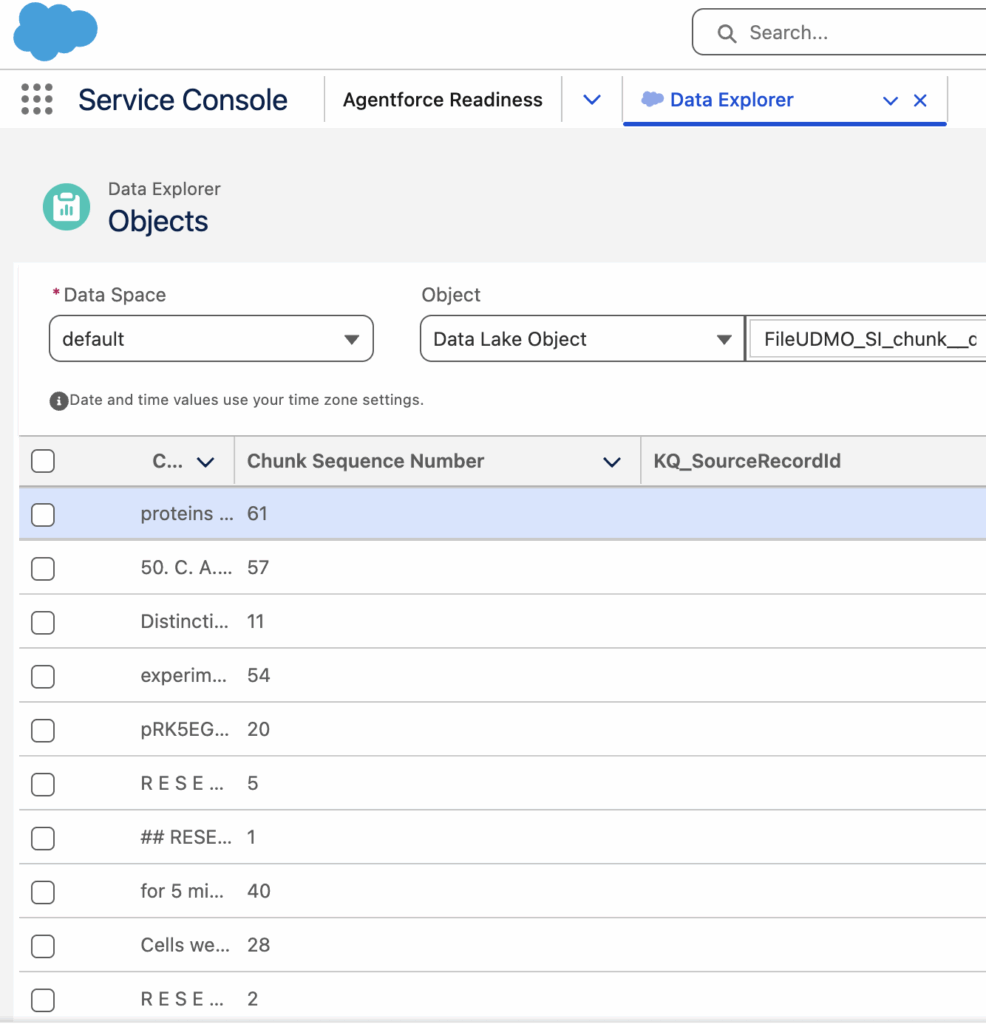Tick the checkbox for the 'Distincti...' row

coord(43,622)
